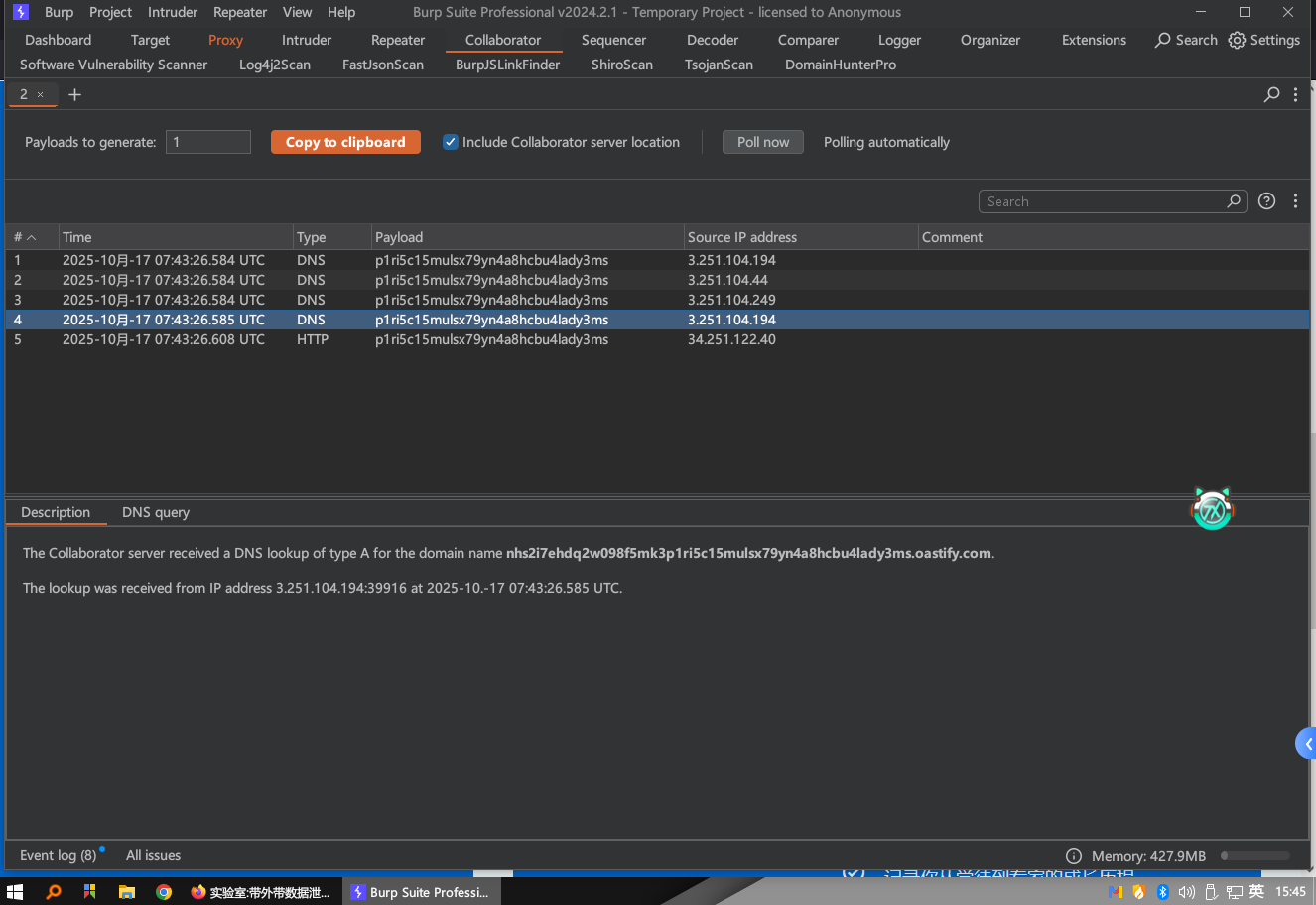Viewport: 1316px width, 905px height.
Task: Click the input language indicator 英
Action: click(x=1256, y=892)
